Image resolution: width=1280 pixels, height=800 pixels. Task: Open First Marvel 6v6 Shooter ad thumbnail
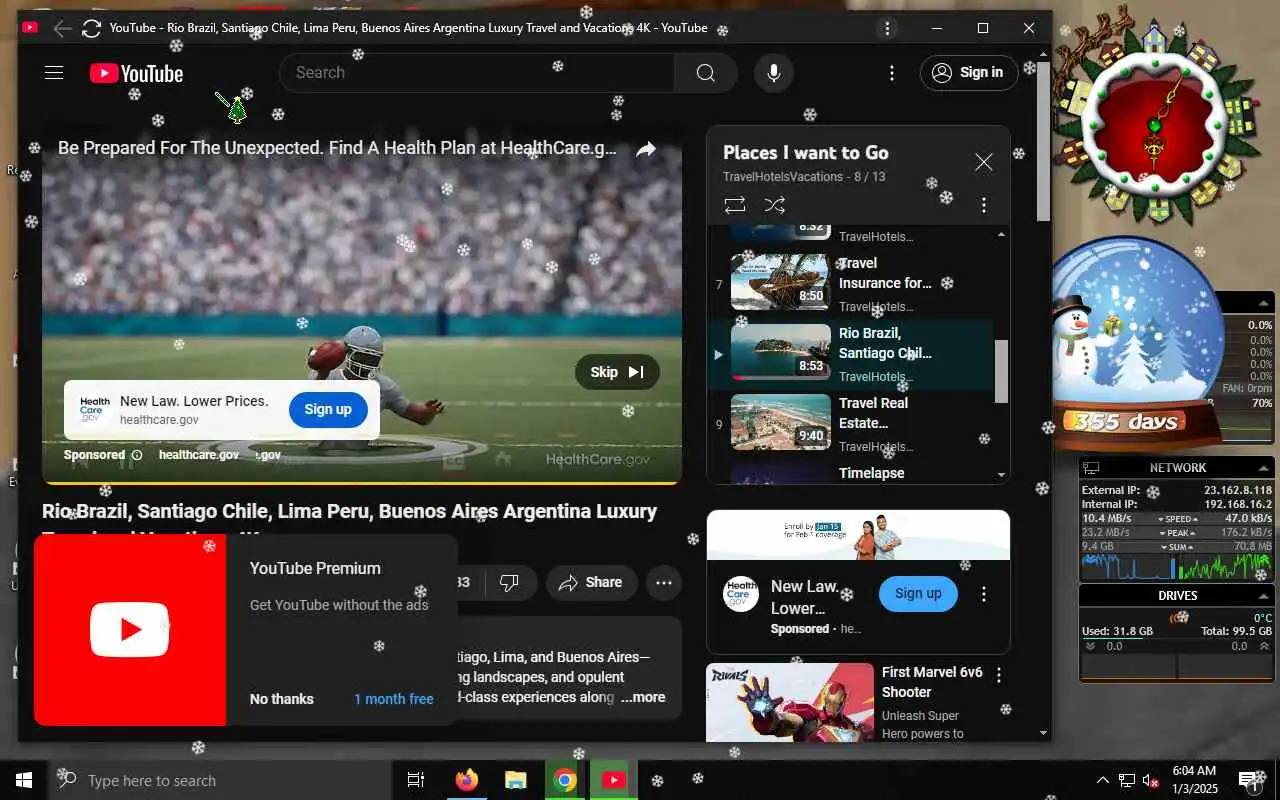790,703
